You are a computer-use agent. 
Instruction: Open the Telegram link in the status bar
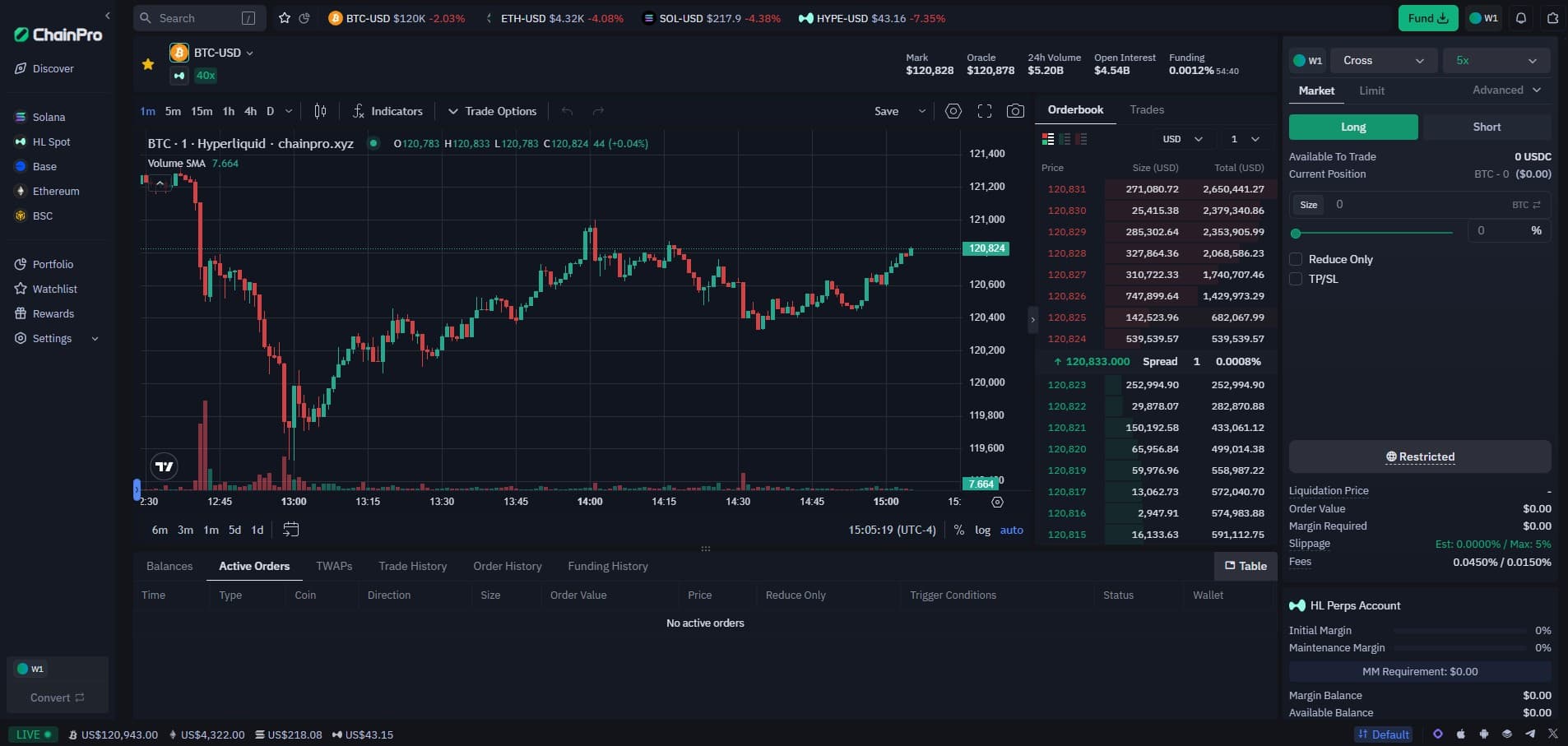1530,734
